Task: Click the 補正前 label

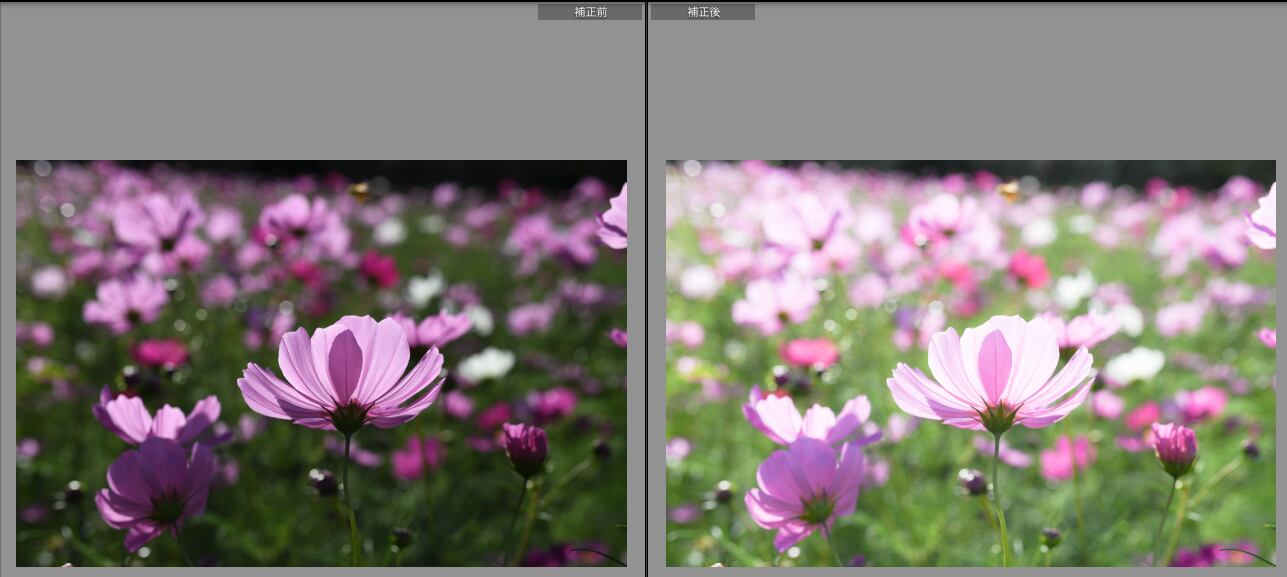Action: pyautogui.click(x=590, y=12)
